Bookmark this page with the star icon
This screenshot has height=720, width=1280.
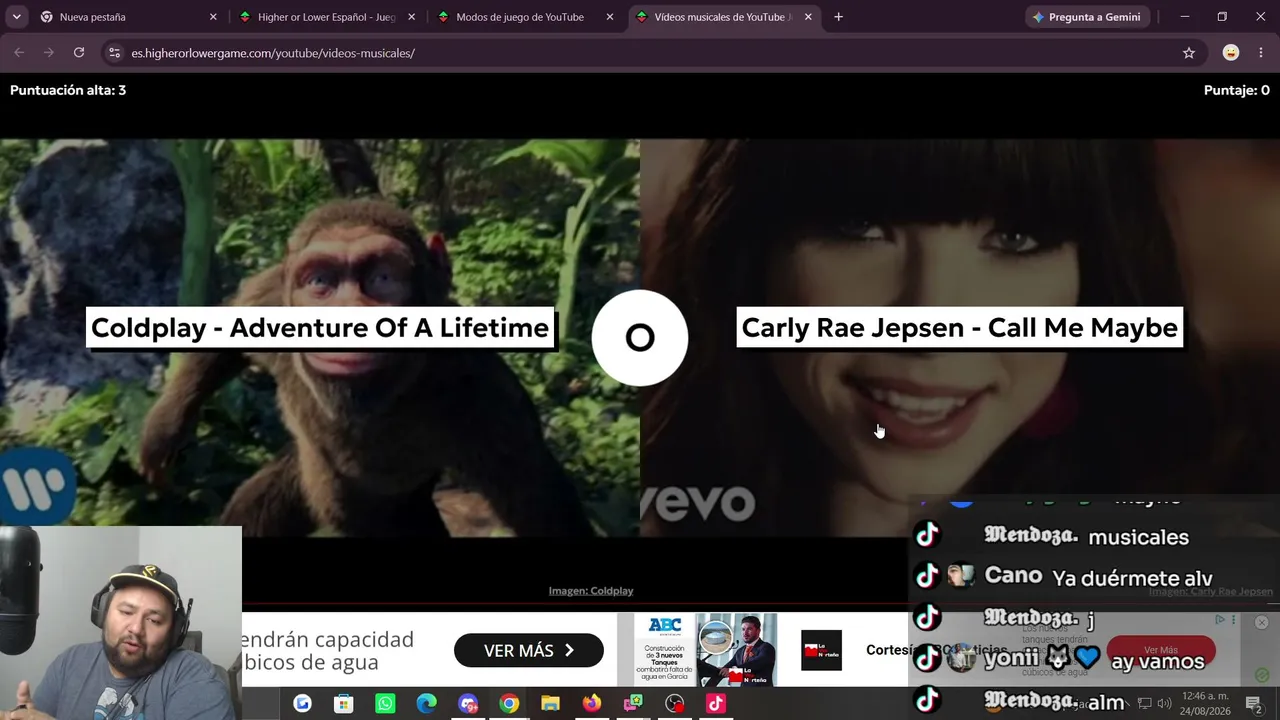pos(1189,53)
